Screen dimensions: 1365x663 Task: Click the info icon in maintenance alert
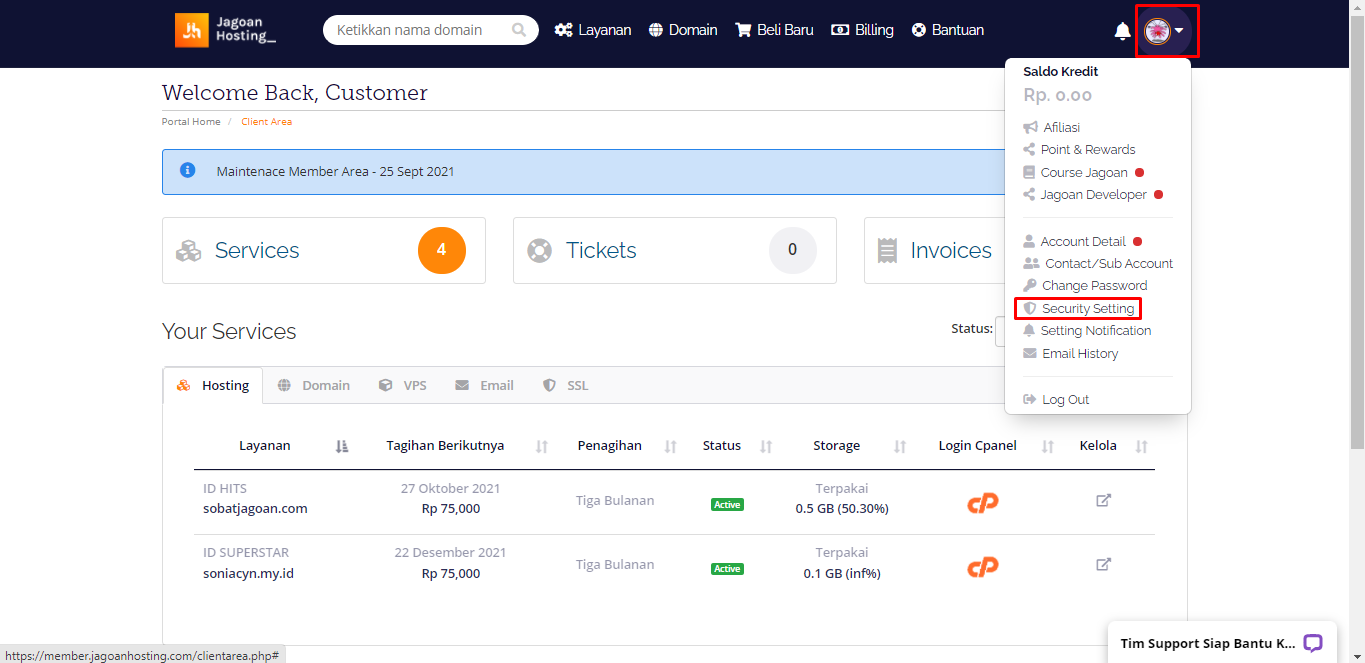pyautogui.click(x=187, y=170)
